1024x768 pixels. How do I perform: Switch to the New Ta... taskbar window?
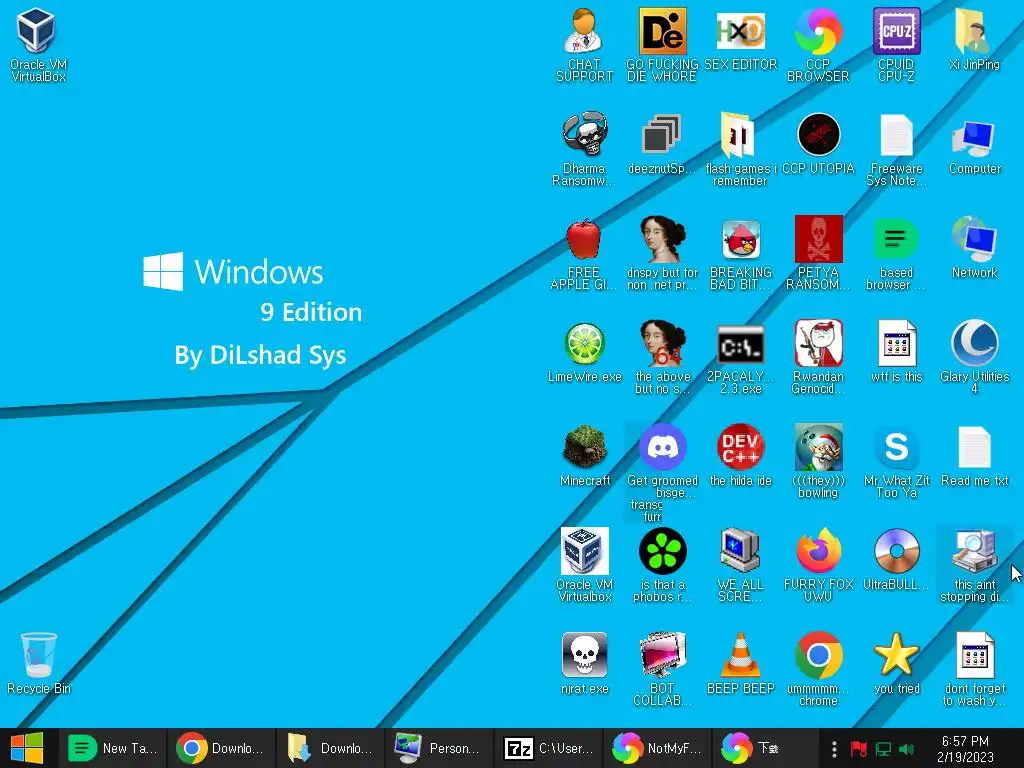point(113,748)
